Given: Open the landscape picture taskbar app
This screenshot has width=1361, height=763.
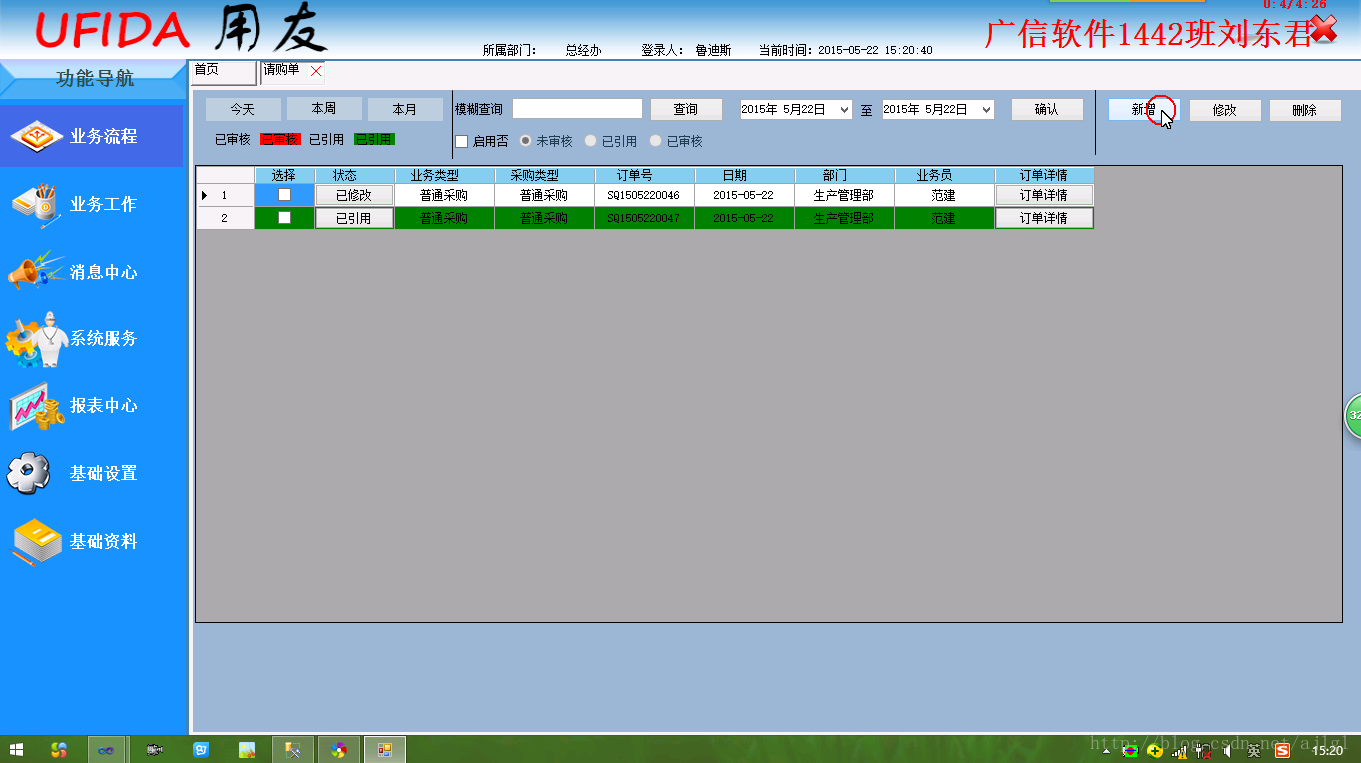Looking at the screenshot, I should (247, 749).
